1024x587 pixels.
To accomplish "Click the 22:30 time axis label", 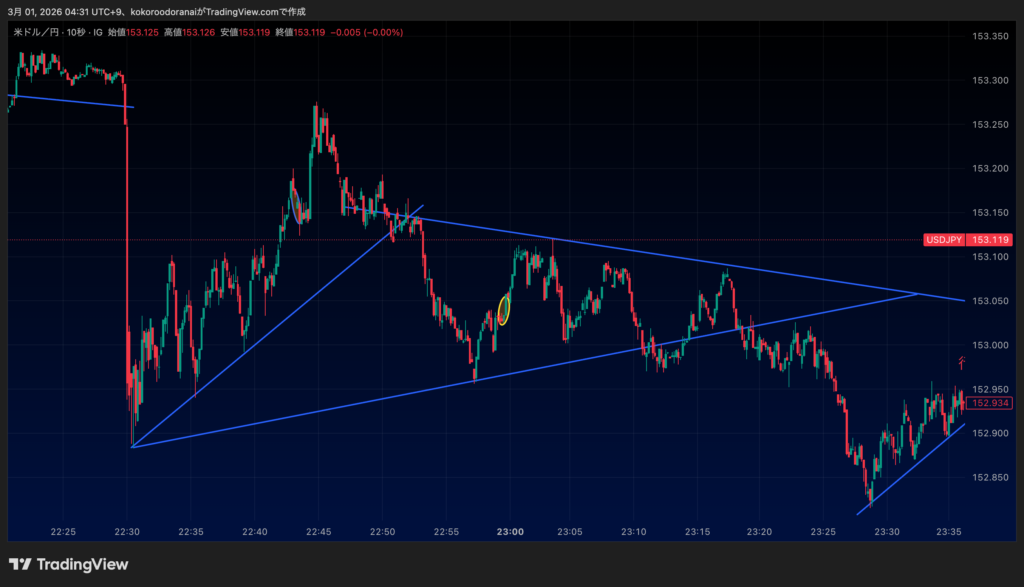I will [127, 532].
